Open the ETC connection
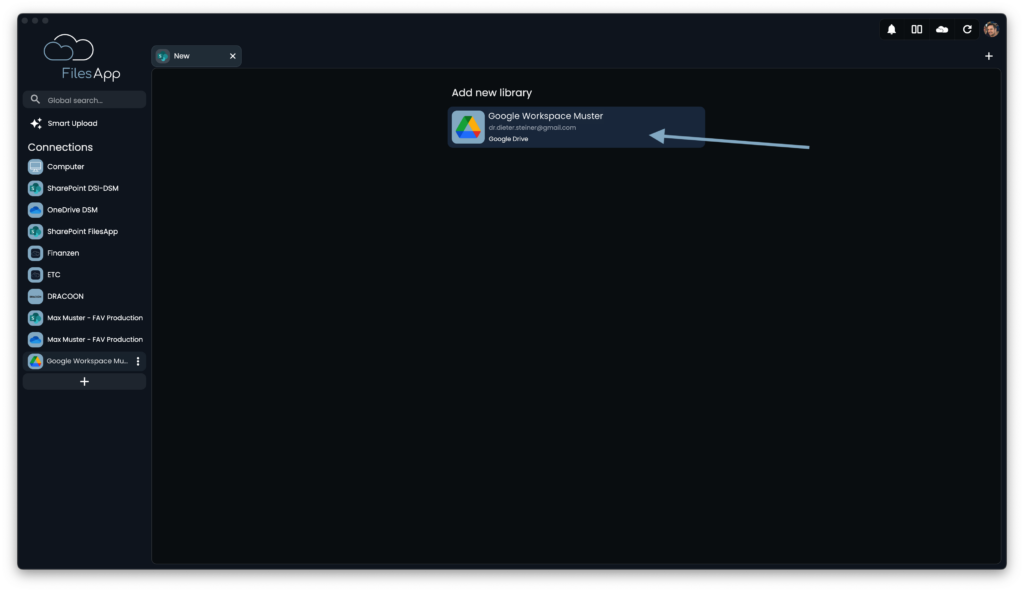1024x591 pixels. [x=84, y=274]
